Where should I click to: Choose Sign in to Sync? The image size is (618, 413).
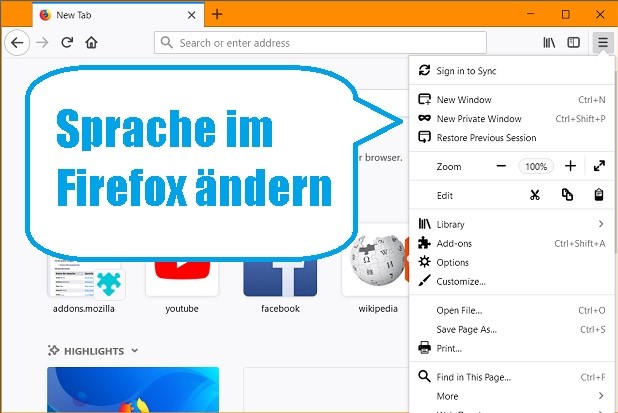pyautogui.click(x=512, y=71)
